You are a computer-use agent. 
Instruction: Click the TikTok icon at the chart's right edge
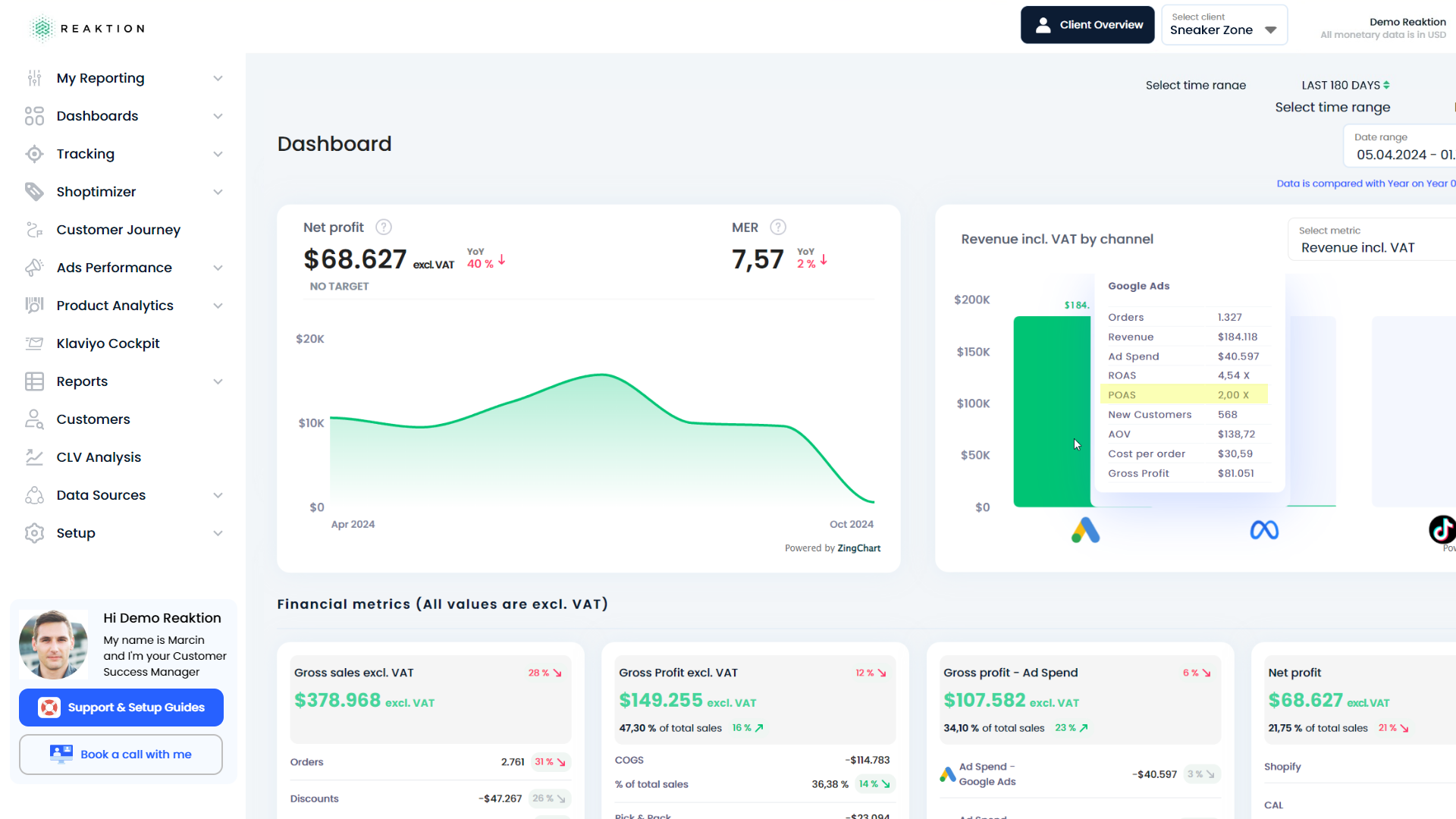click(x=1442, y=530)
